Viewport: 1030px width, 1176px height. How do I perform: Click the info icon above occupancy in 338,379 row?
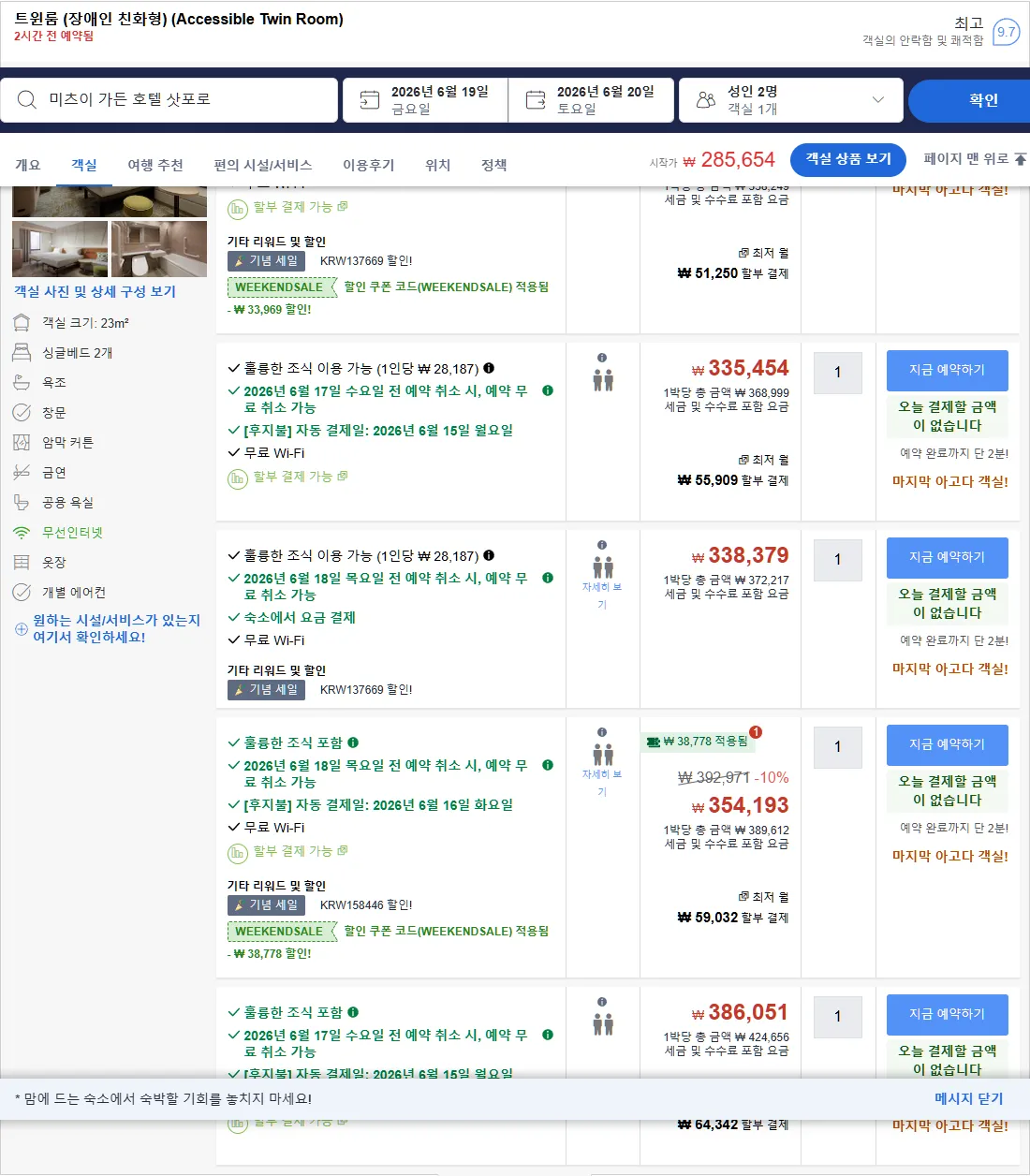(602, 545)
